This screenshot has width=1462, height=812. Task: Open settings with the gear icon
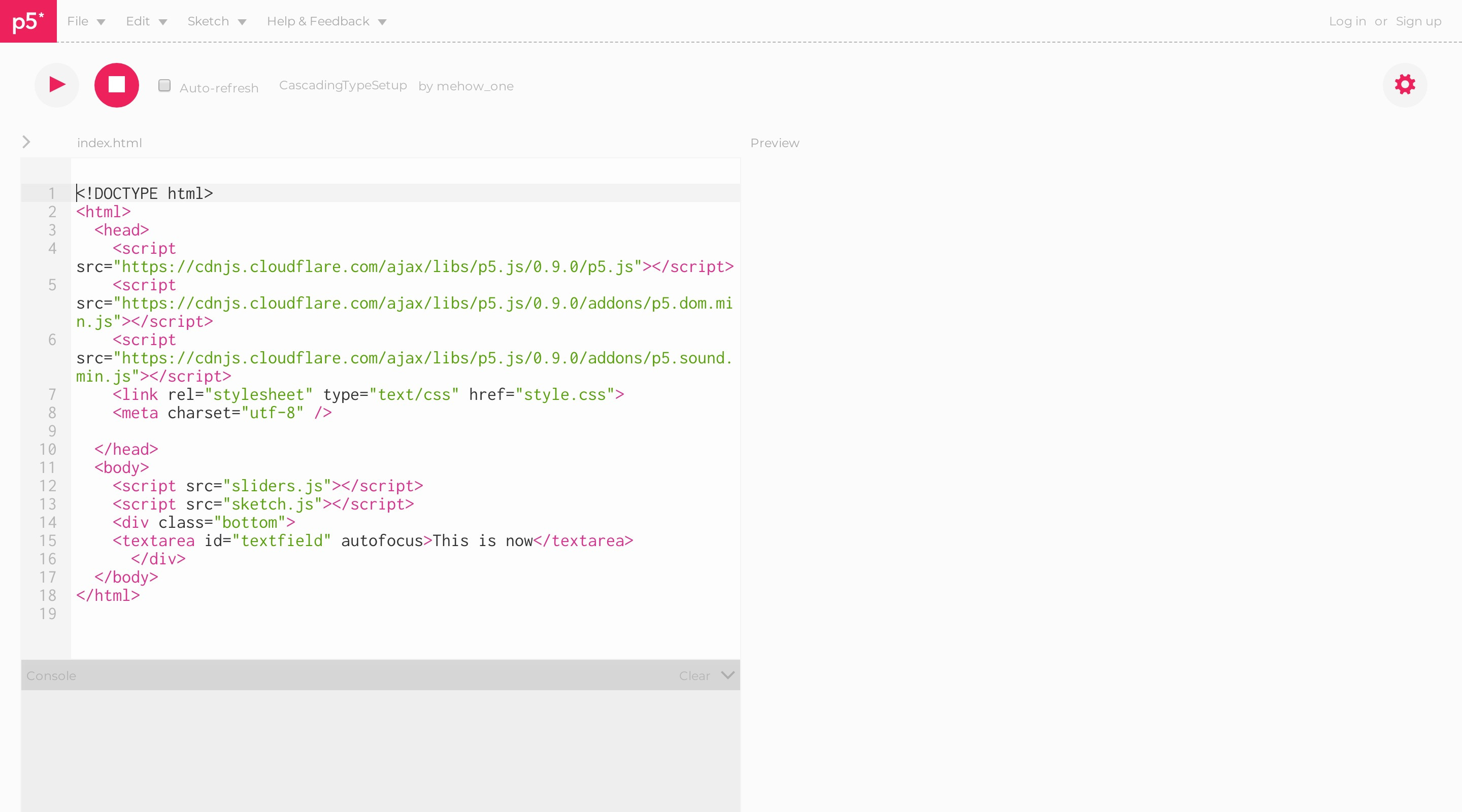click(1404, 85)
